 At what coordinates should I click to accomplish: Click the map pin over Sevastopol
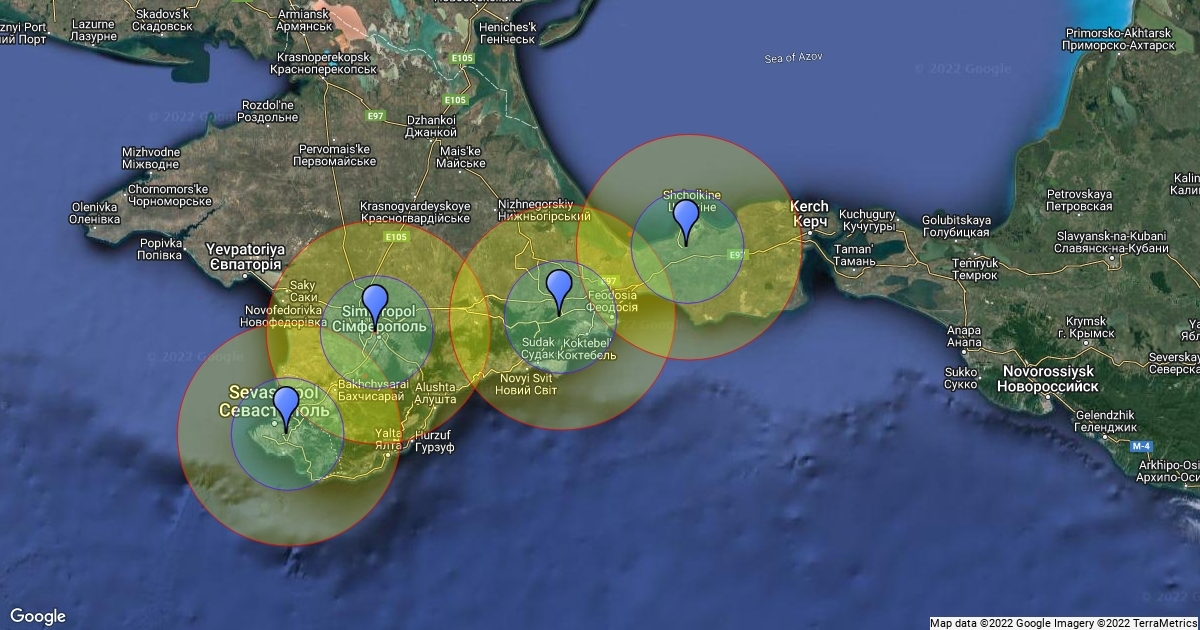pyautogui.click(x=286, y=406)
